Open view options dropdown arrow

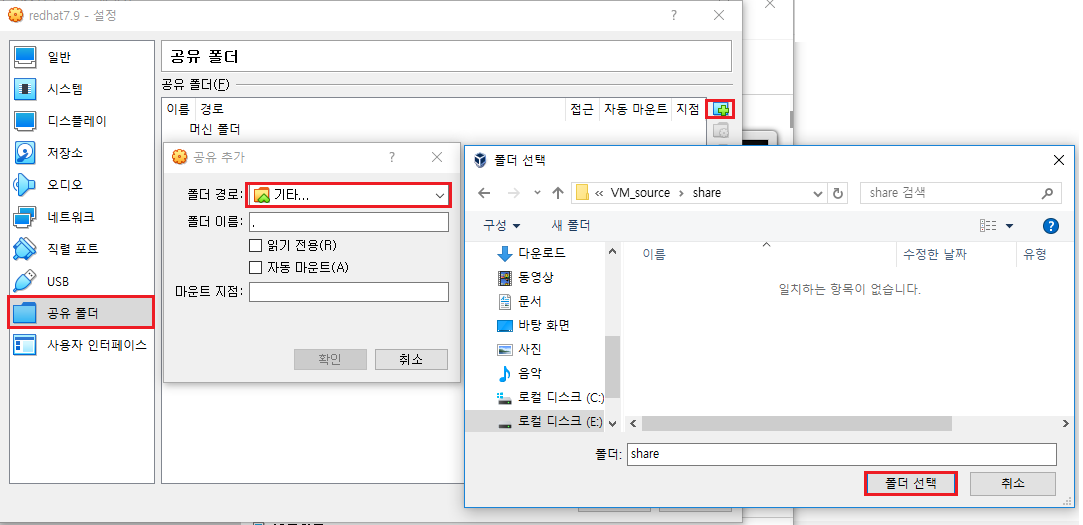(1009, 226)
